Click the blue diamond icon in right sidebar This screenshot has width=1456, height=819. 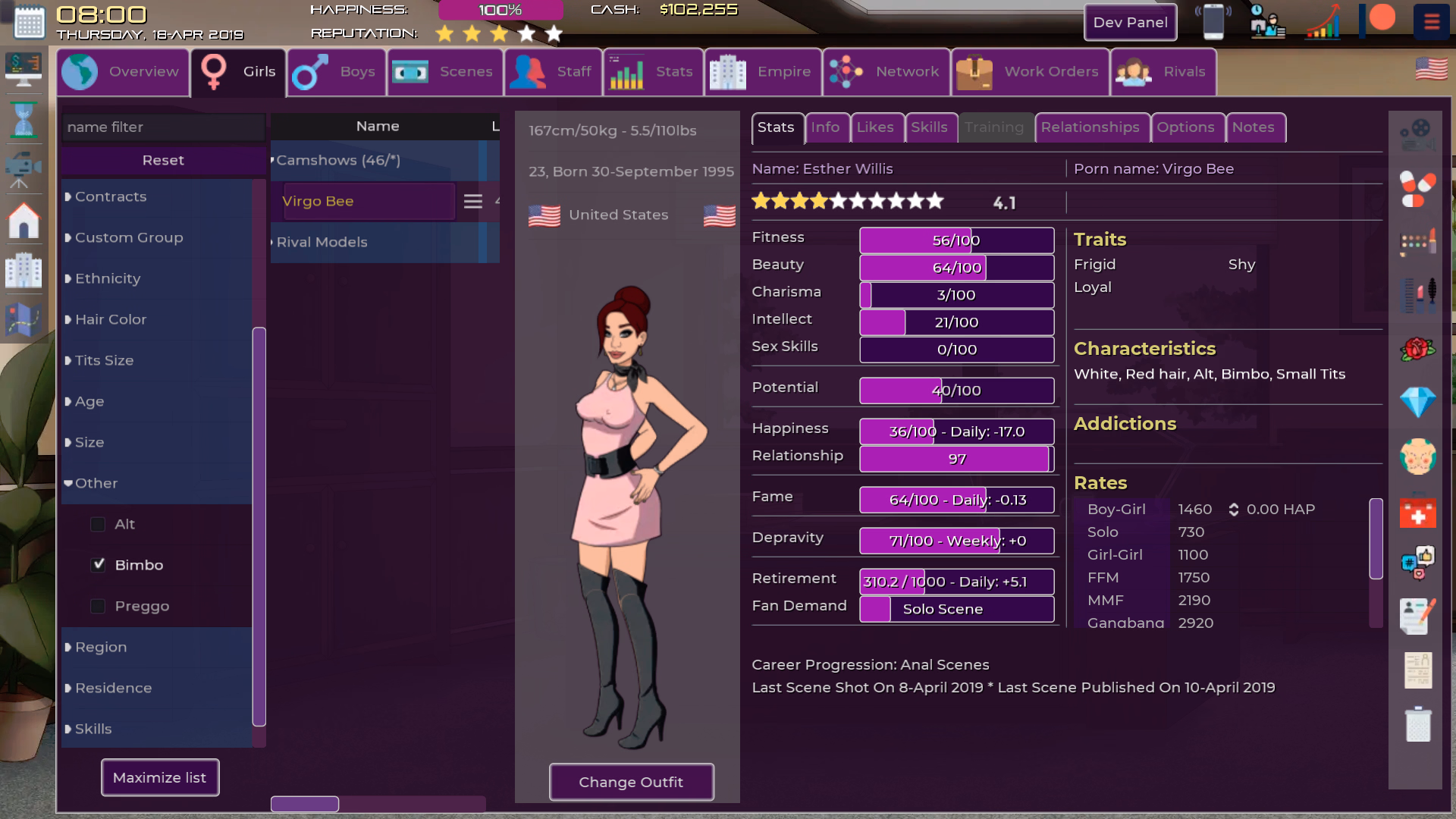[1417, 402]
